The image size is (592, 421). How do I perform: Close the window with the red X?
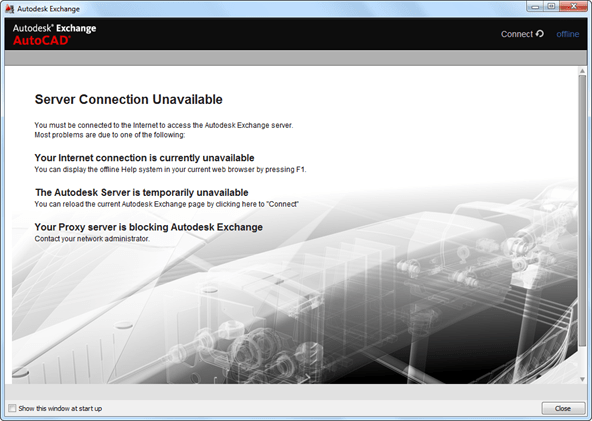coord(573,6)
